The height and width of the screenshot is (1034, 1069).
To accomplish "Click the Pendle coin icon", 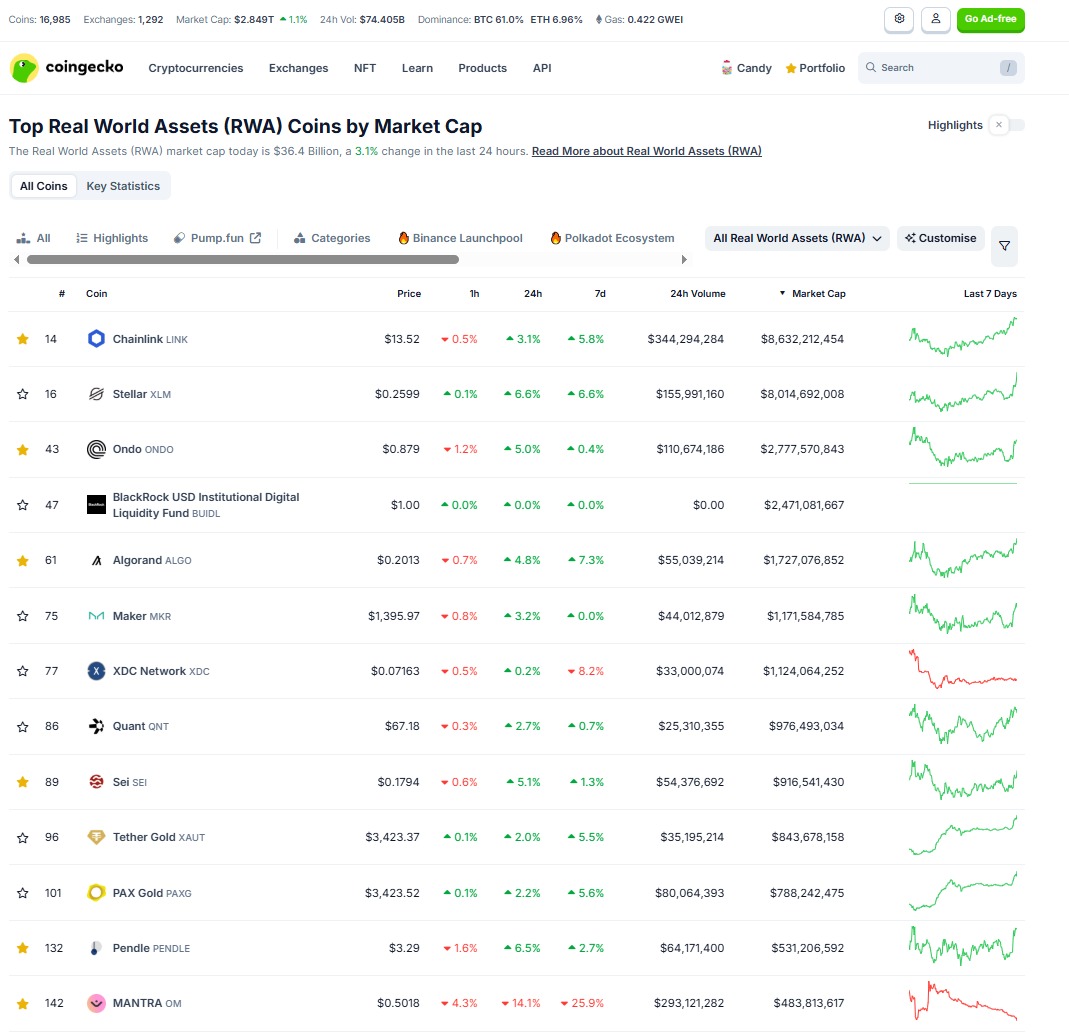I will [x=96, y=948].
